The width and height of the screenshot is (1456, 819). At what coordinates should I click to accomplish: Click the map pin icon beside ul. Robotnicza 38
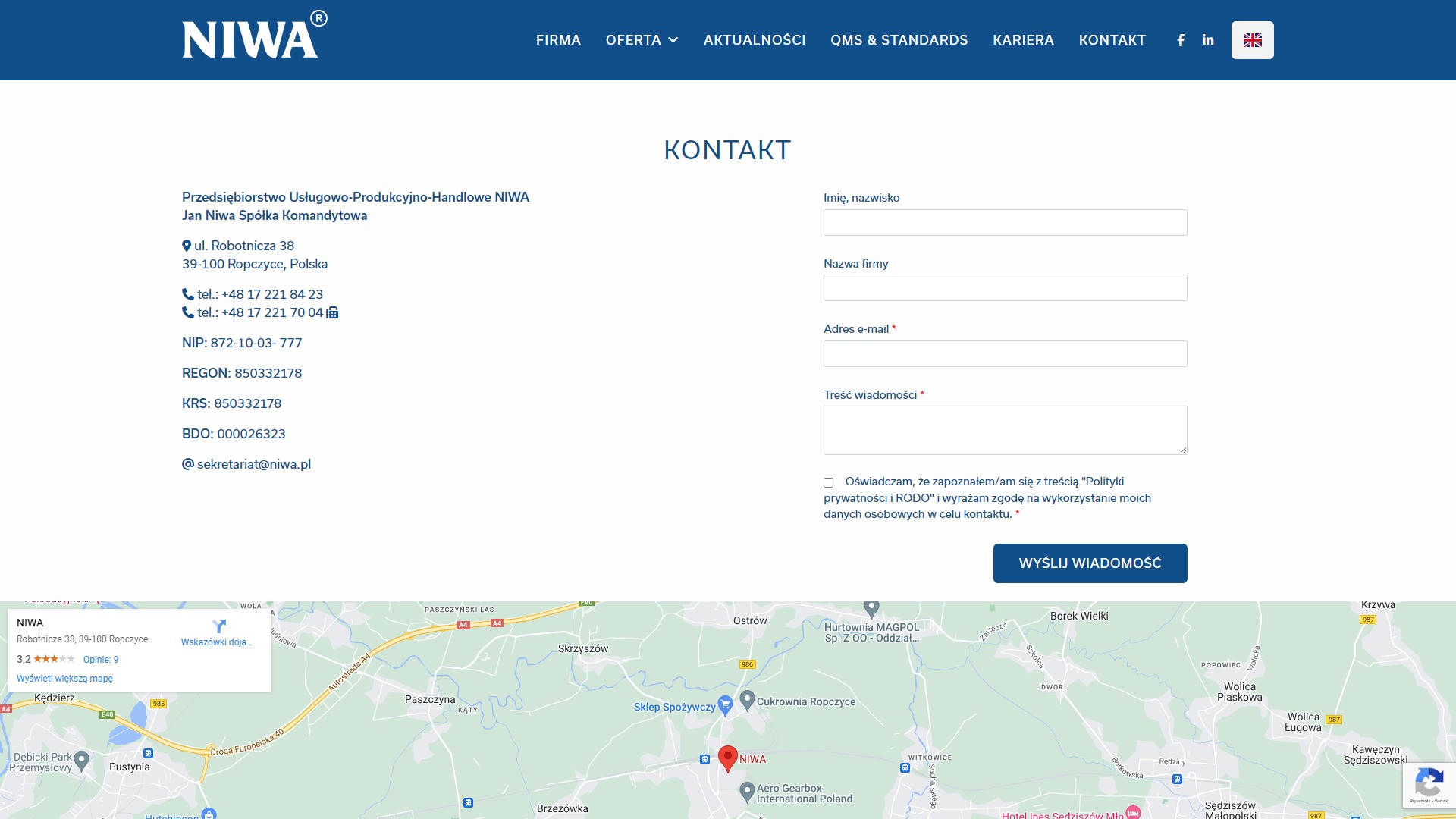(187, 246)
